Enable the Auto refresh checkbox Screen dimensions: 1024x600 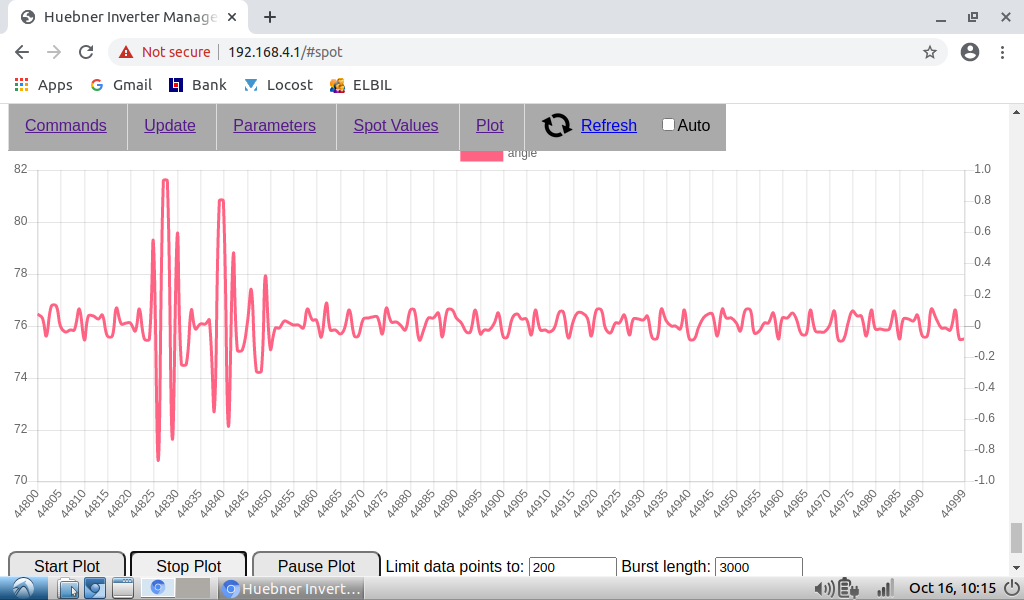tap(668, 125)
